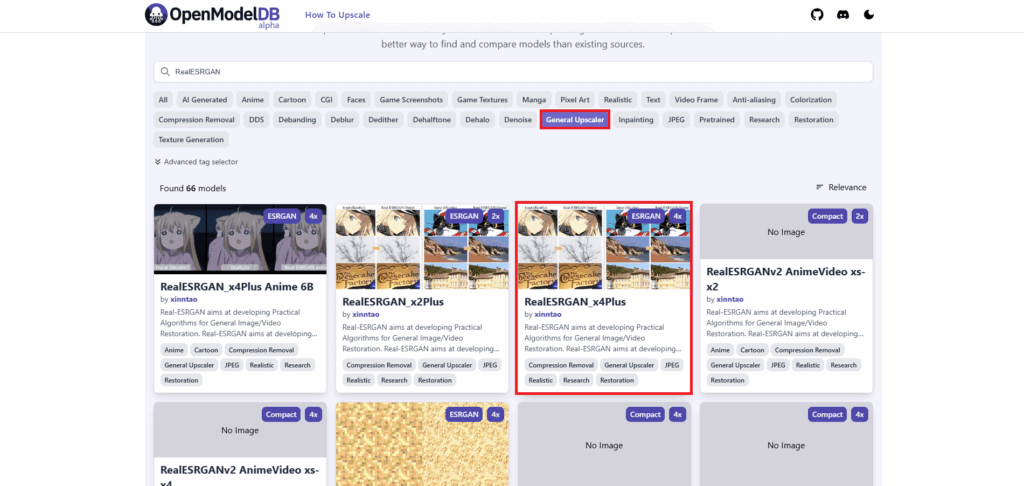1024x486 pixels.
Task: Open the RealESRGAN_x4Plus Anime 6B thumbnail
Action: click(x=240, y=238)
